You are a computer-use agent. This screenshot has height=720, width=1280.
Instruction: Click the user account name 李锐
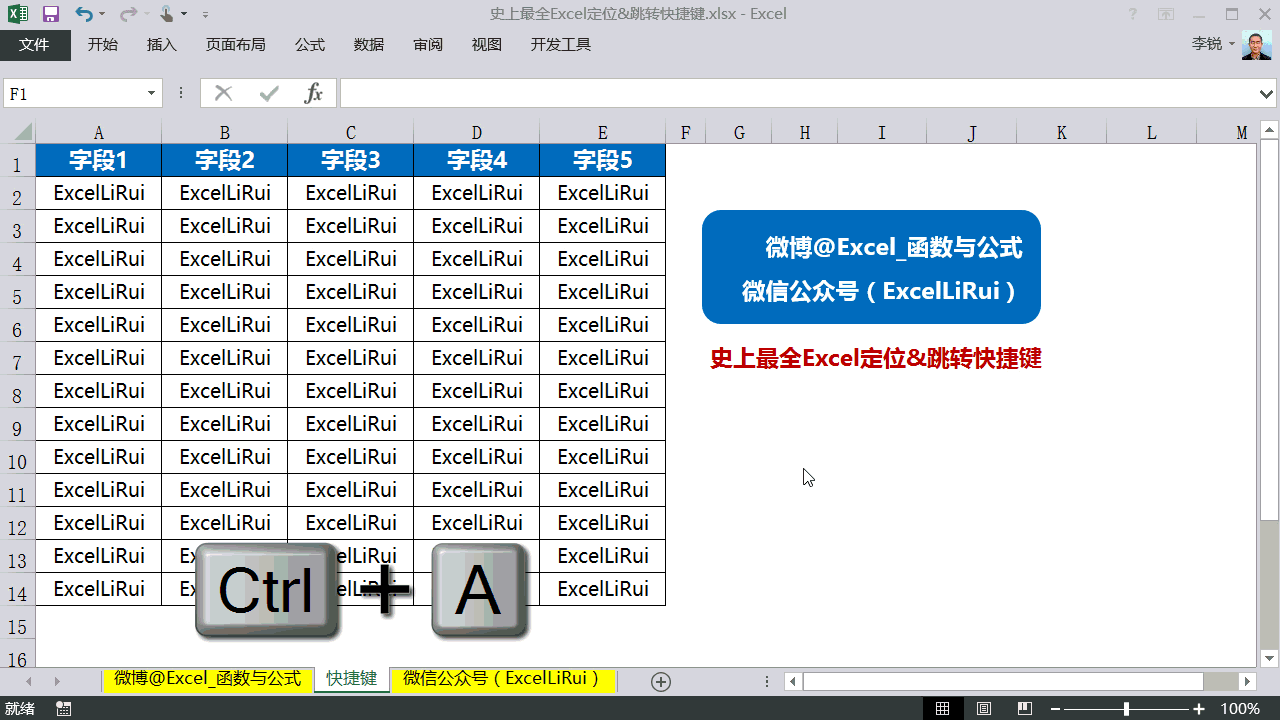click(x=1207, y=44)
